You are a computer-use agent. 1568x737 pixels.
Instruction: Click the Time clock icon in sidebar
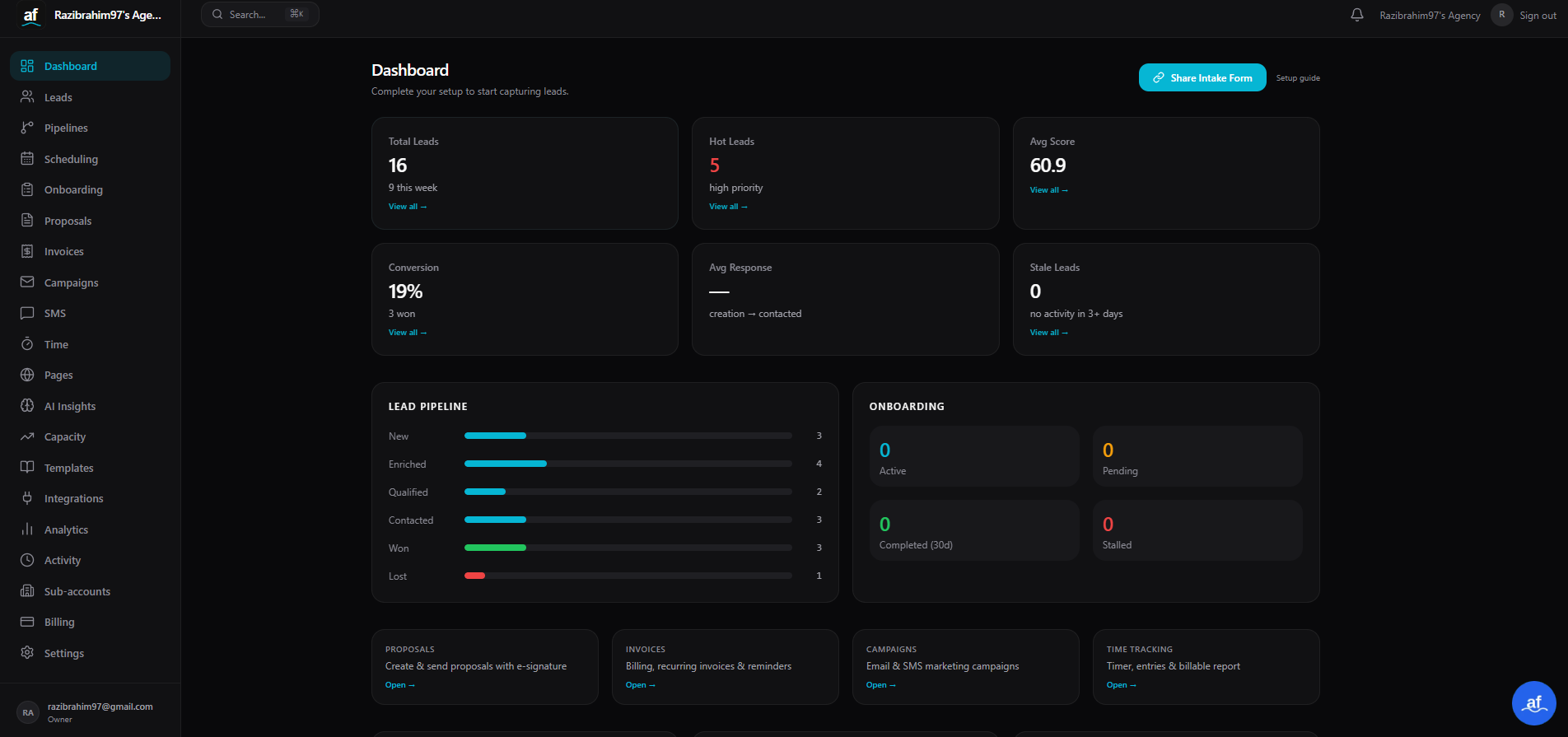pos(27,344)
